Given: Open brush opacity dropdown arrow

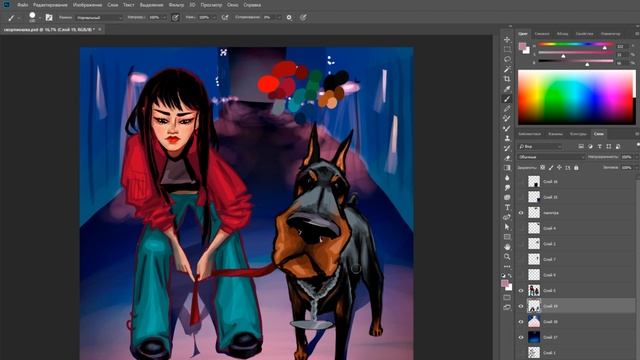Looking at the screenshot, I should 164,18.
